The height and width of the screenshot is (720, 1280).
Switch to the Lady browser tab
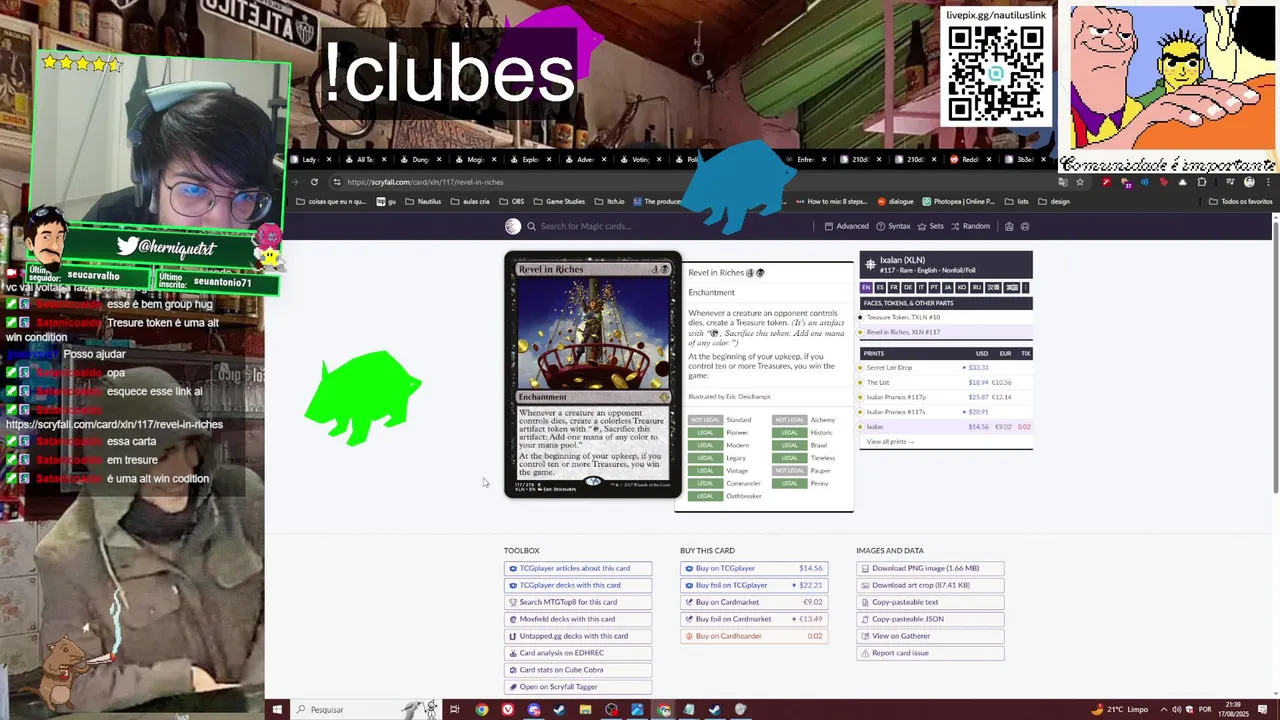[309, 160]
